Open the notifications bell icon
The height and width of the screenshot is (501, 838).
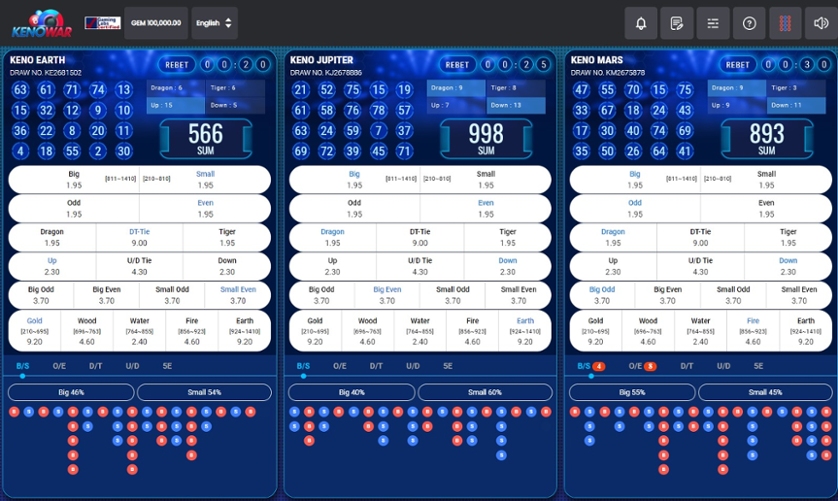click(641, 23)
